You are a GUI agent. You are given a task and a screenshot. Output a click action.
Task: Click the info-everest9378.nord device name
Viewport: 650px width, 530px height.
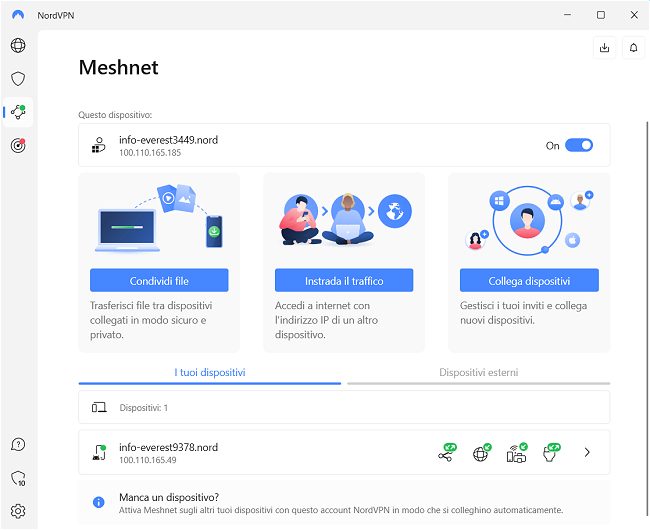pos(168,448)
